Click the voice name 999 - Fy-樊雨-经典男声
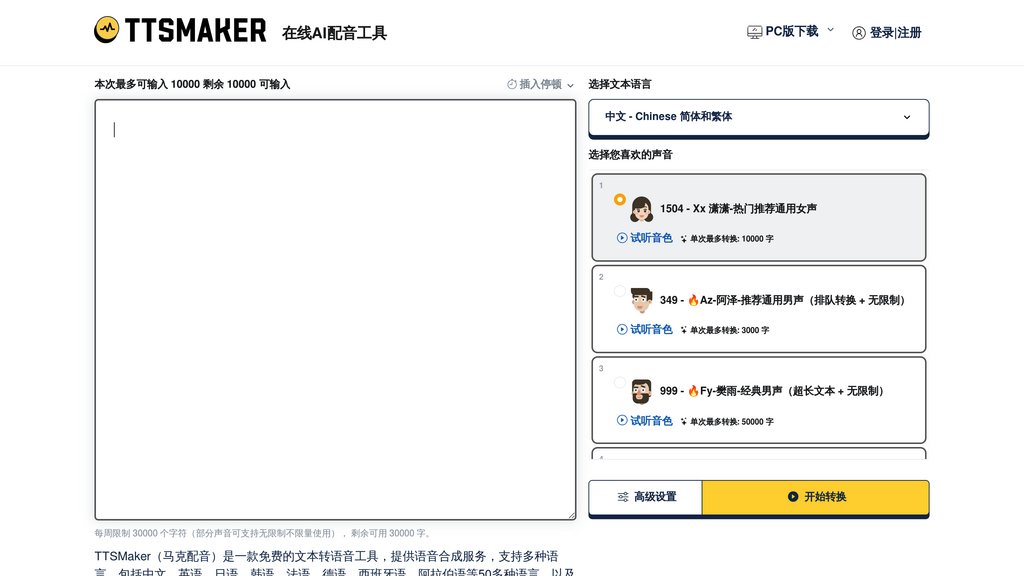The height and width of the screenshot is (576, 1024). [772, 391]
